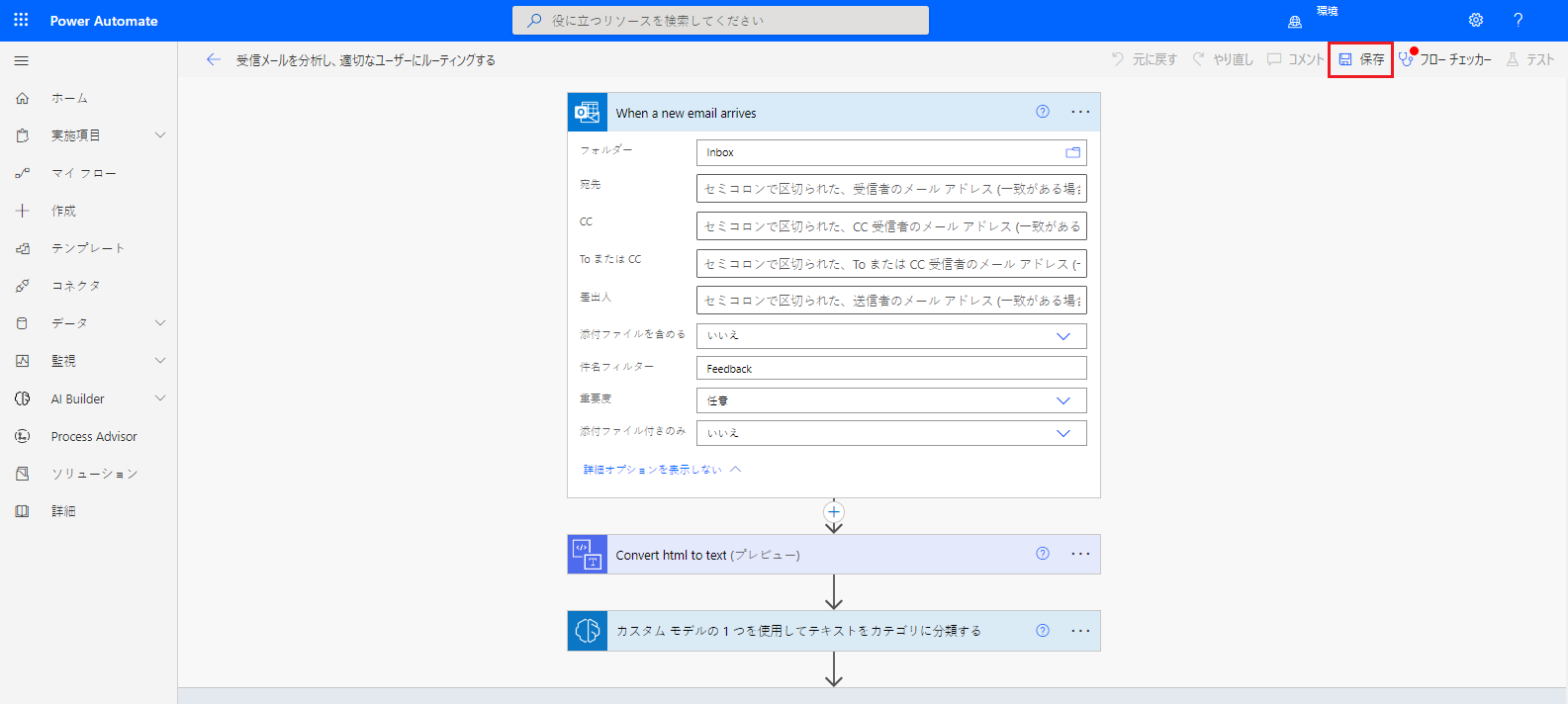
Task: Open help for the category classification action
Action: 1043,630
